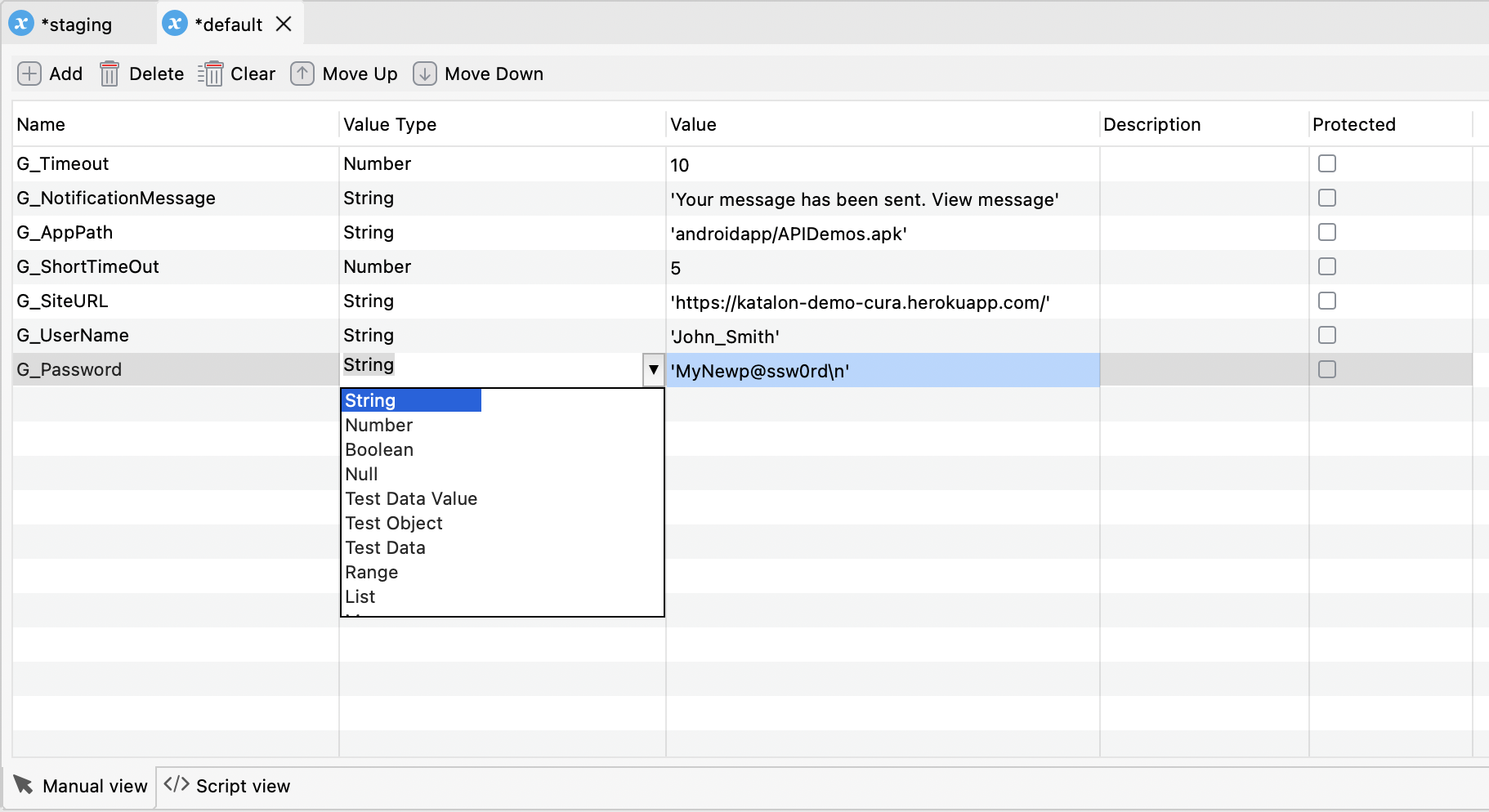
Task: Click the Move Up arrow icon
Action: pyautogui.click(x=302, y=74)
